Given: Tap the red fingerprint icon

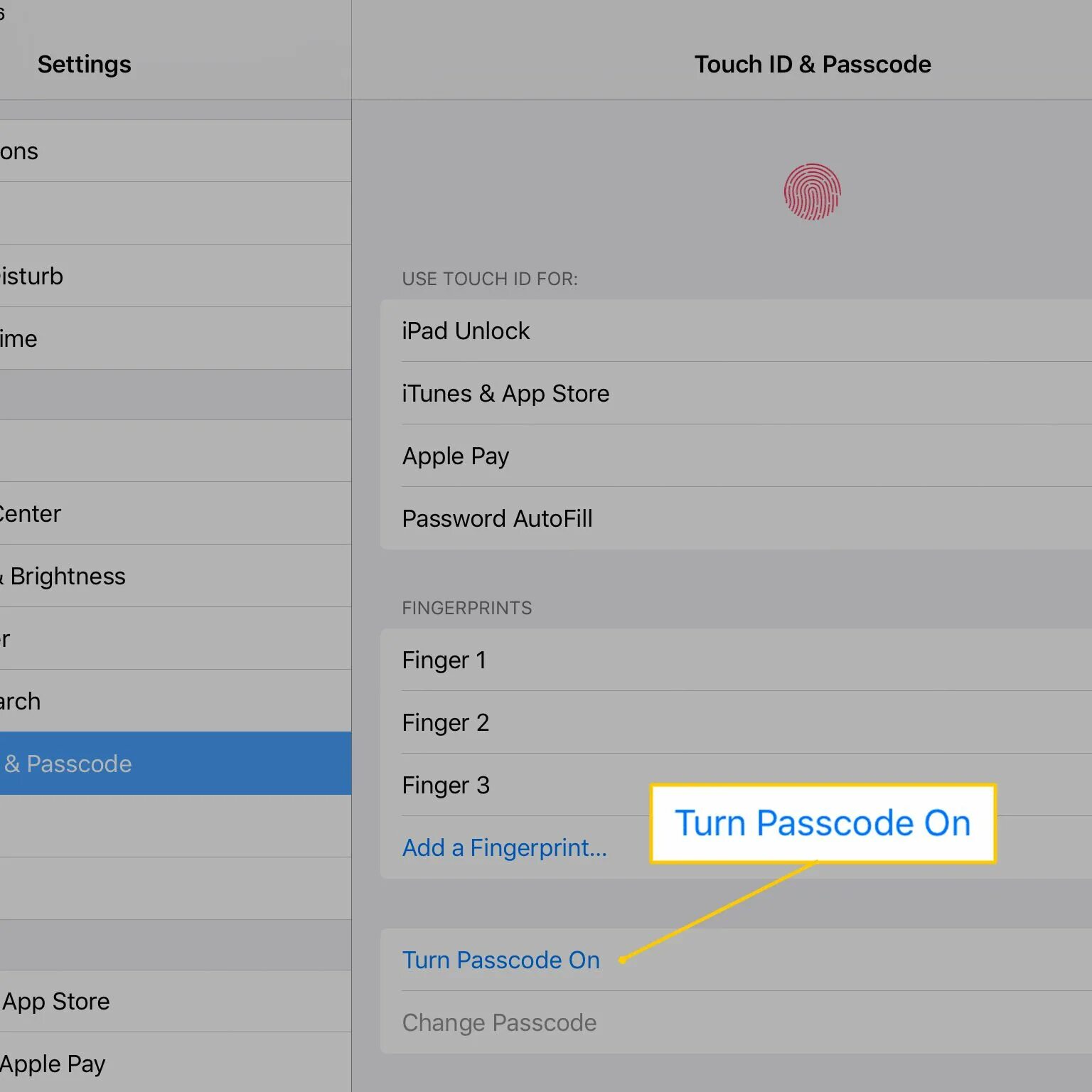Looking at the screenshot, I should 812,192.
